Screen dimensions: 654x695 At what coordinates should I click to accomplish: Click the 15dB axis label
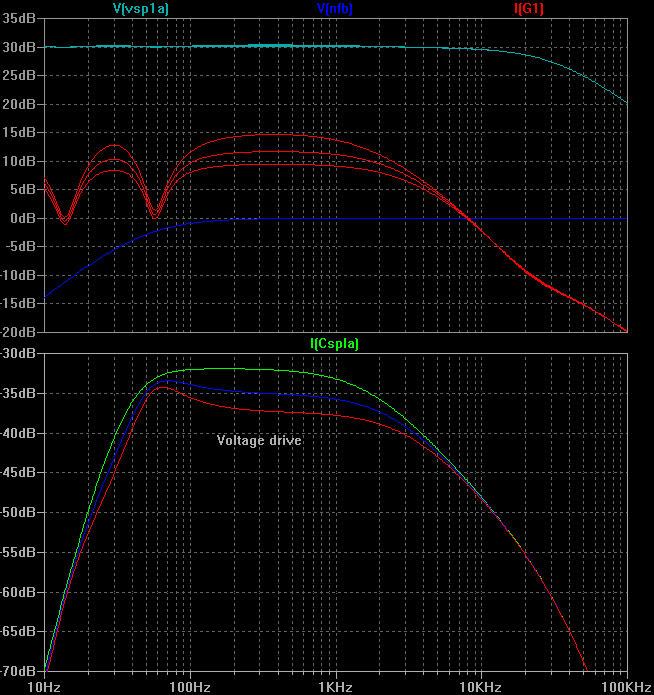point(19,133)
